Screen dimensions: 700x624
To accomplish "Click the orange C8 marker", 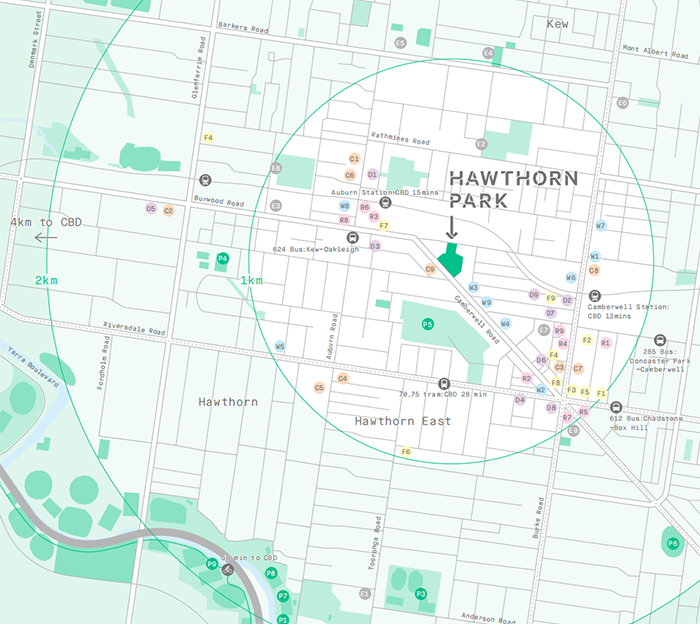I will pos(594,270).
